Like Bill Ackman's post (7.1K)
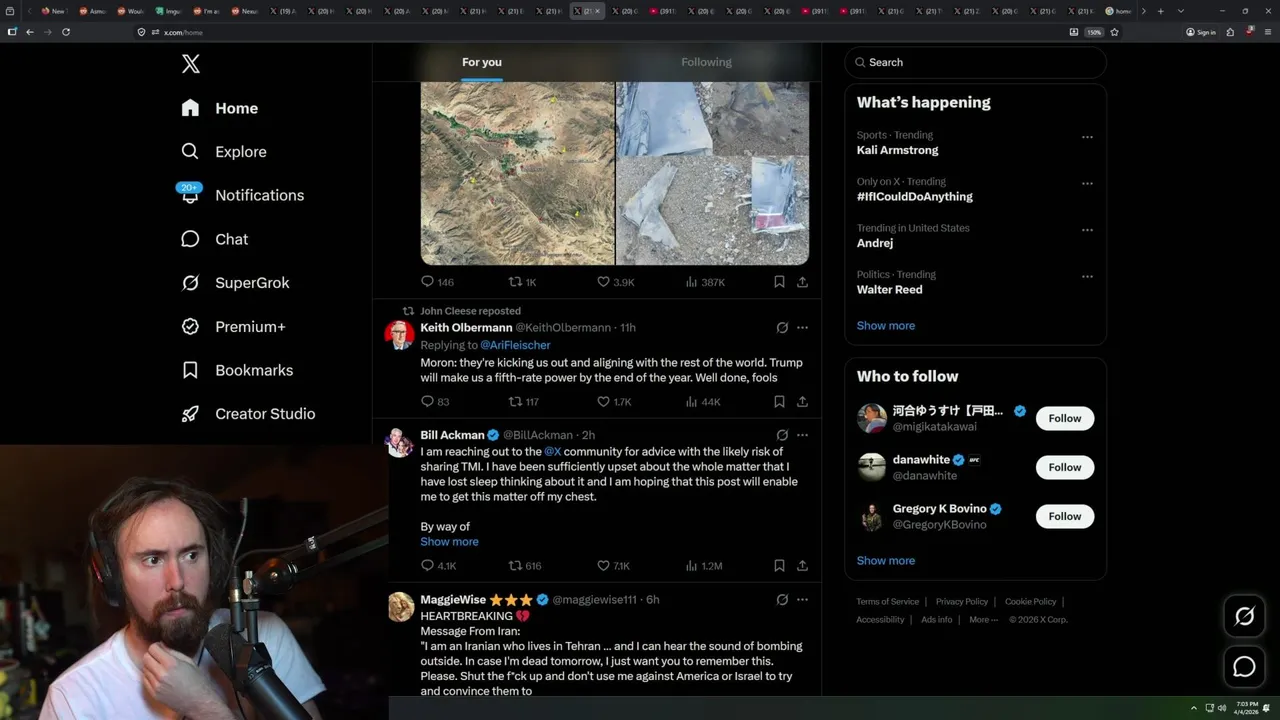 click(x=613, y=565)
